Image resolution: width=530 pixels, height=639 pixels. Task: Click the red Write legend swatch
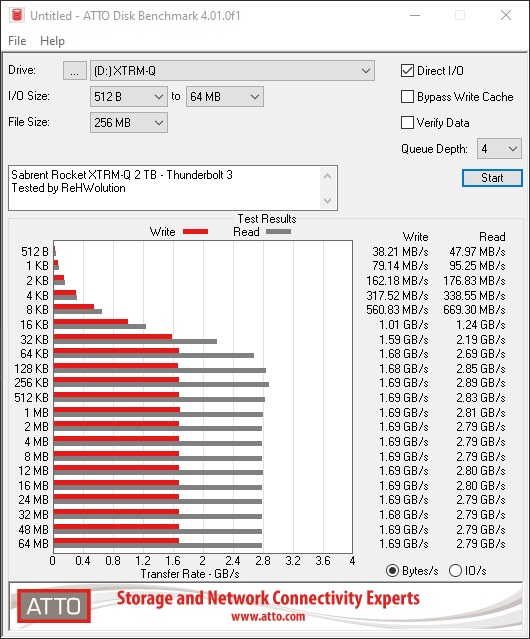[x=196, y=232]
